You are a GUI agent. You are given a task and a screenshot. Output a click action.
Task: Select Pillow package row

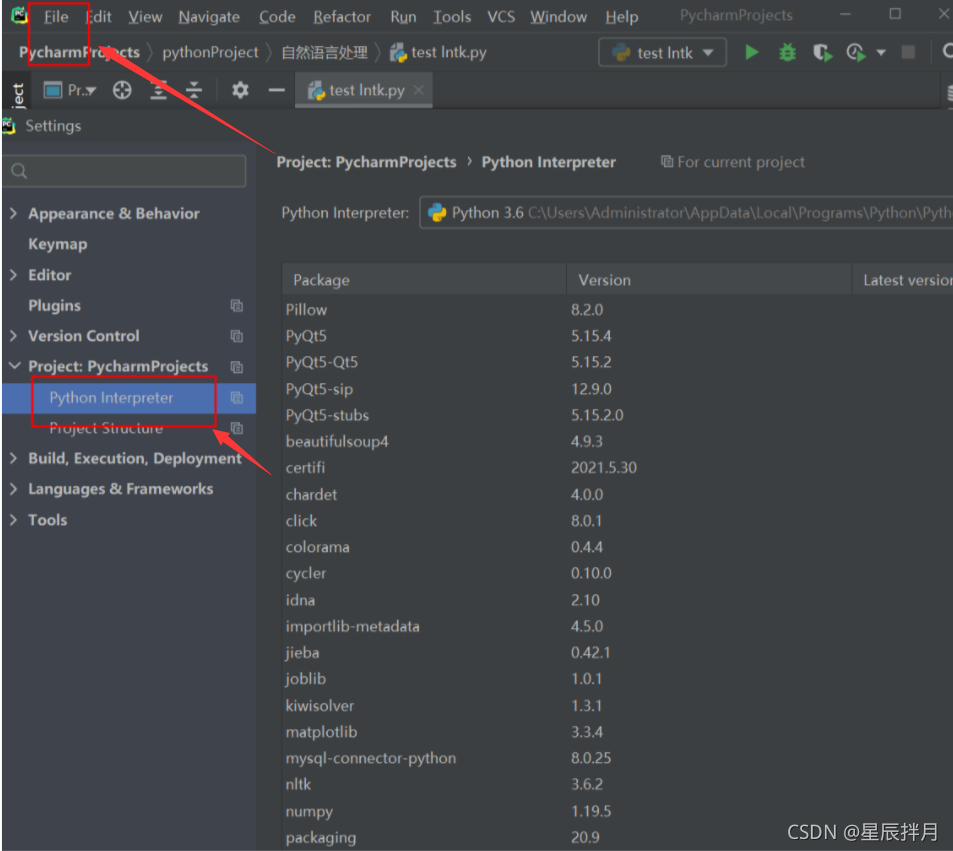[617, 309]
